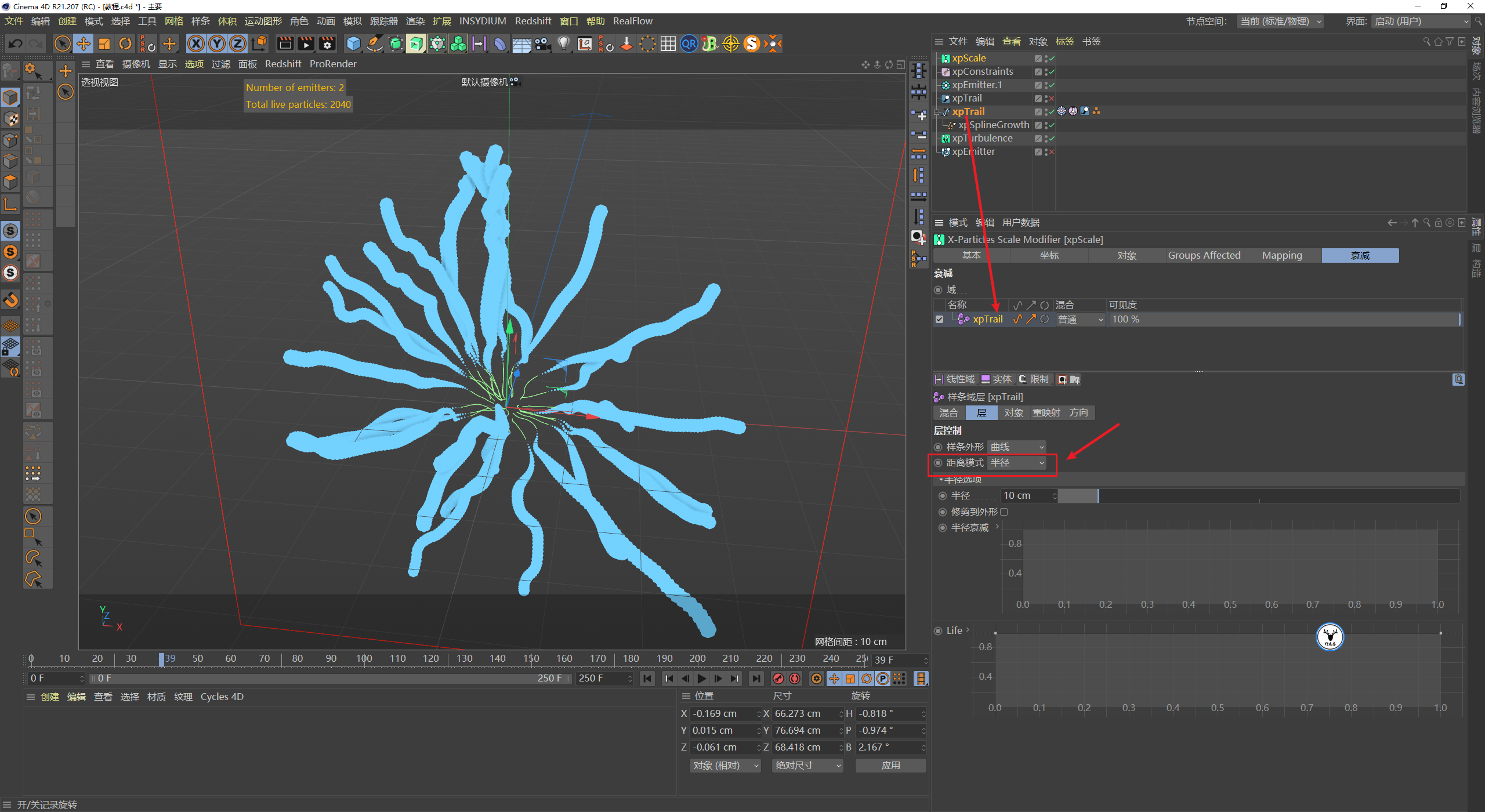The image size is (1485, 812).
Task: Open INSYDIUM menu
Action: tap(483, 21)
